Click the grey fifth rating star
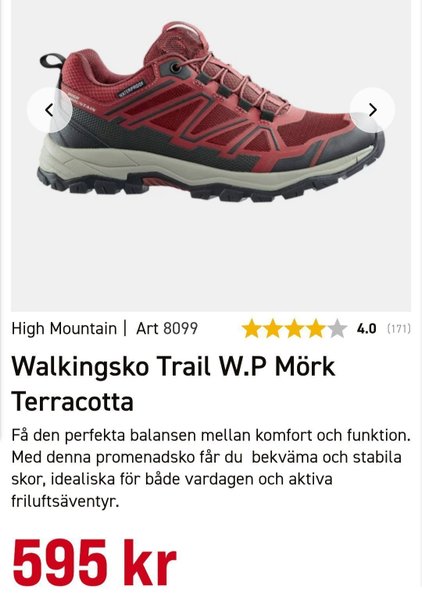Image resolution: width=422 pixels, height=600 pixels. click(x=337, y=329)
